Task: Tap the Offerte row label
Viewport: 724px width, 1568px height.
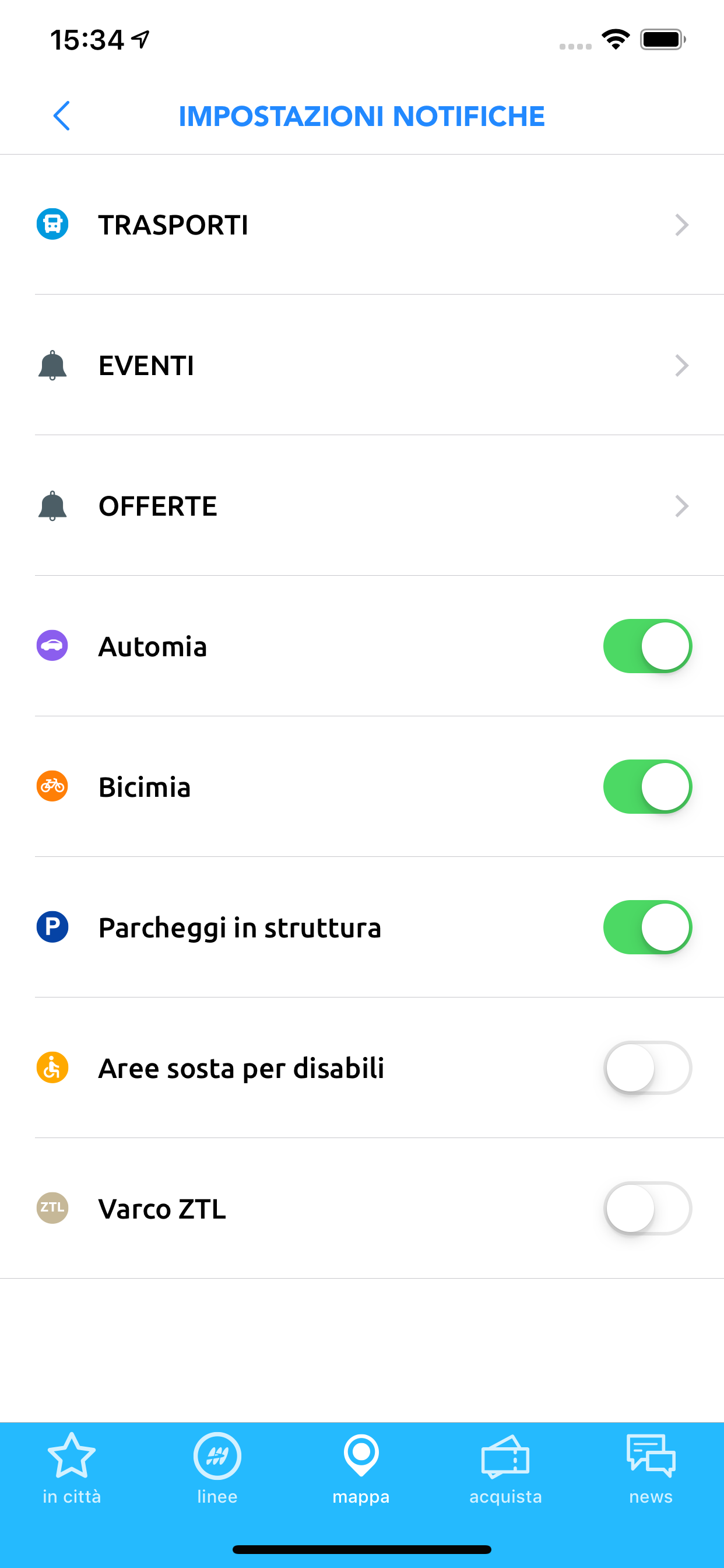Action: click(x=157, y=506)
